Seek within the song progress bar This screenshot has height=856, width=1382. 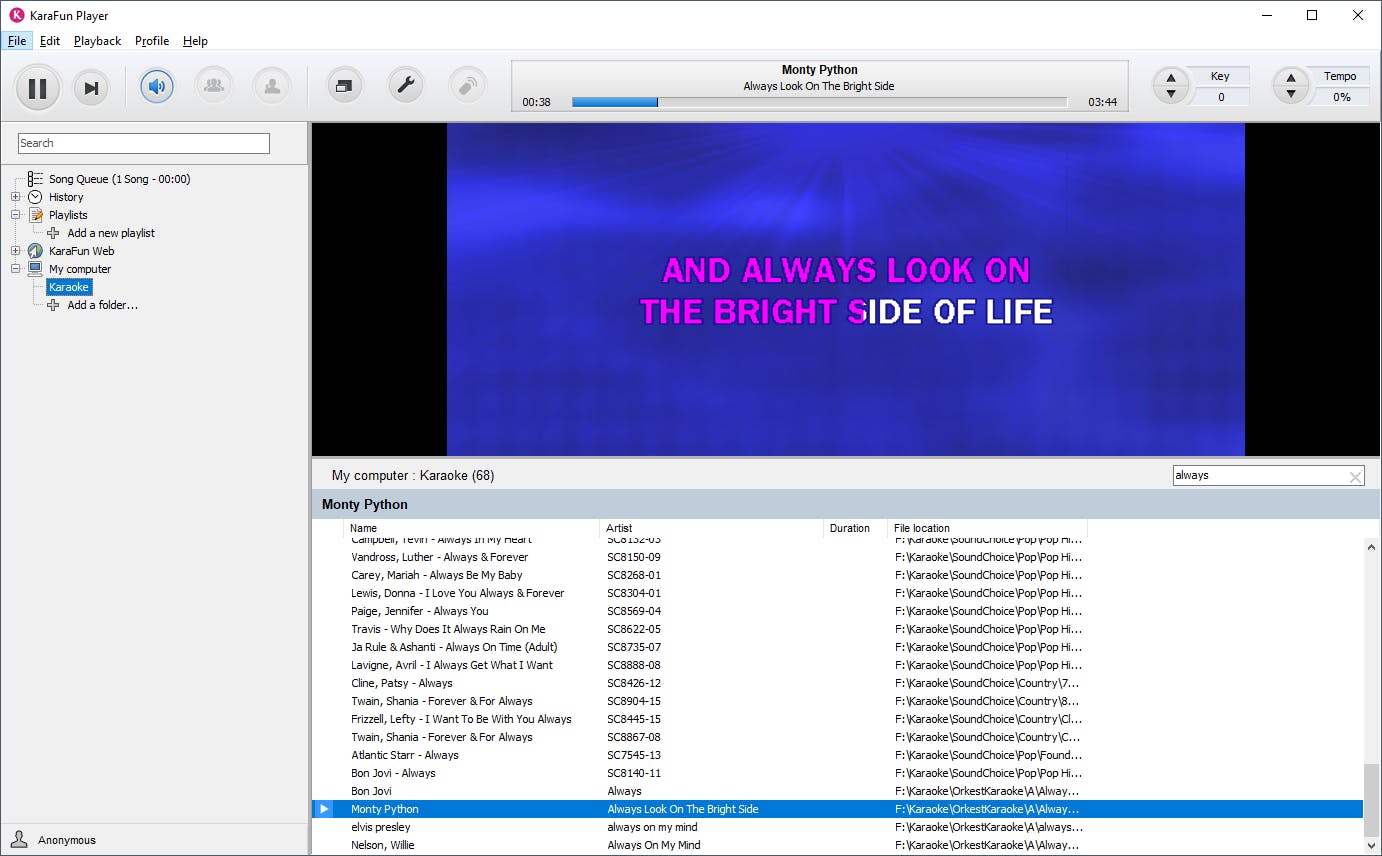click(x=819, y=102)
